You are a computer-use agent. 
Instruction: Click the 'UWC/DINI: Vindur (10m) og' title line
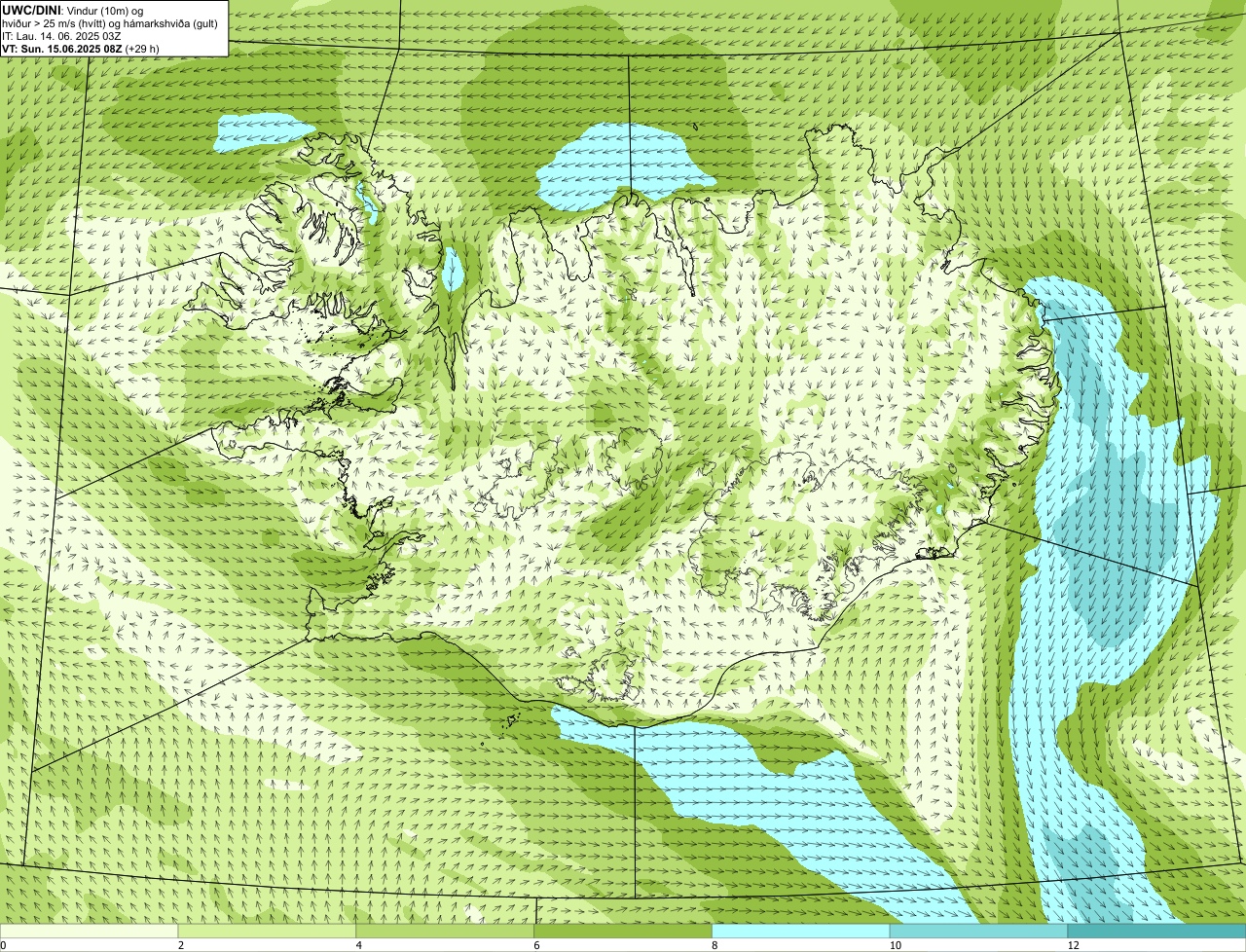point(73,10)
